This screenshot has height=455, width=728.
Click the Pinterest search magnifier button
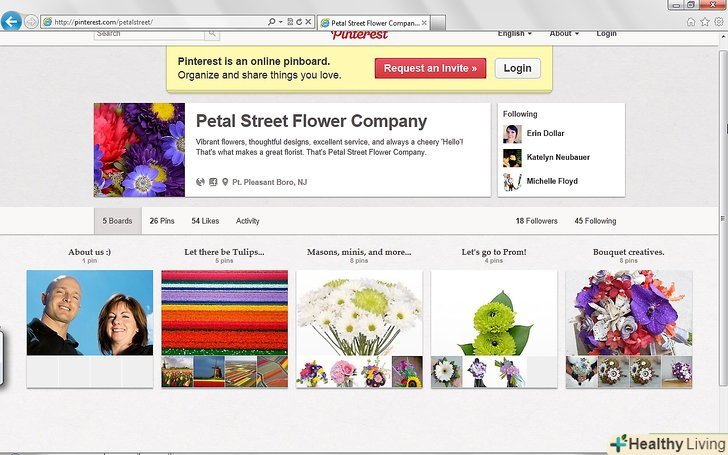212,34
